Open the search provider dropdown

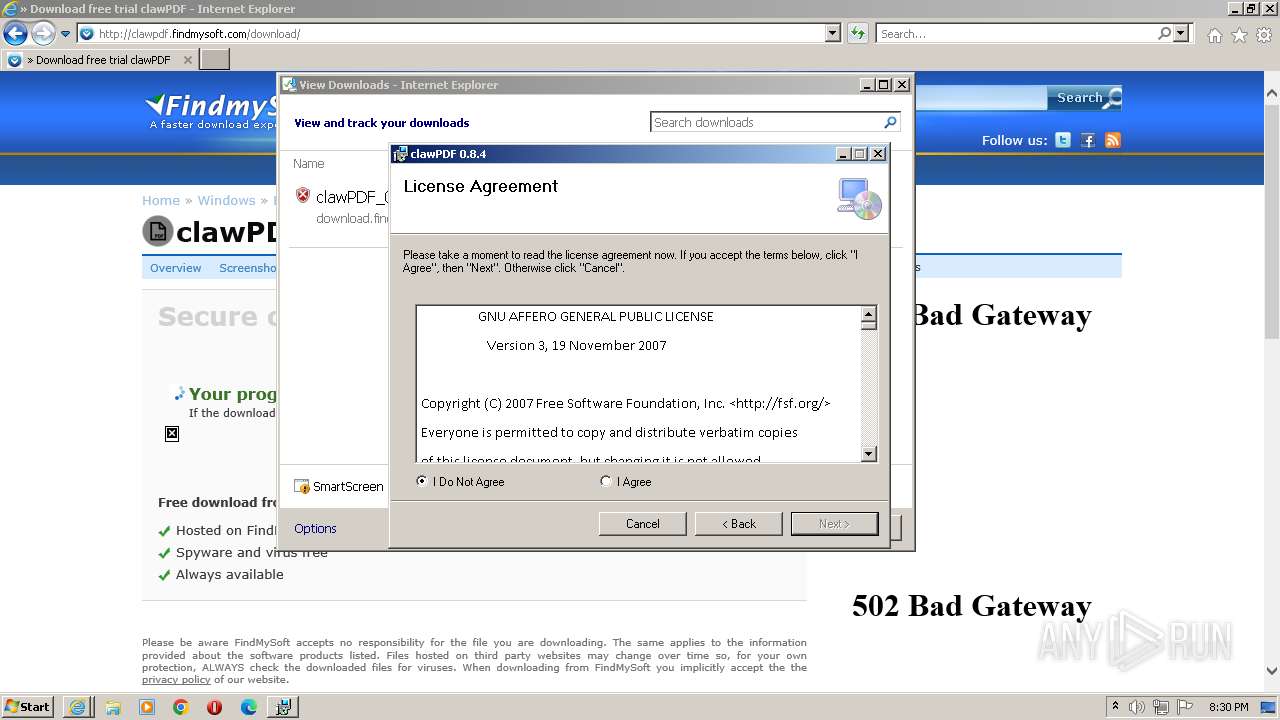point(1182,33)
